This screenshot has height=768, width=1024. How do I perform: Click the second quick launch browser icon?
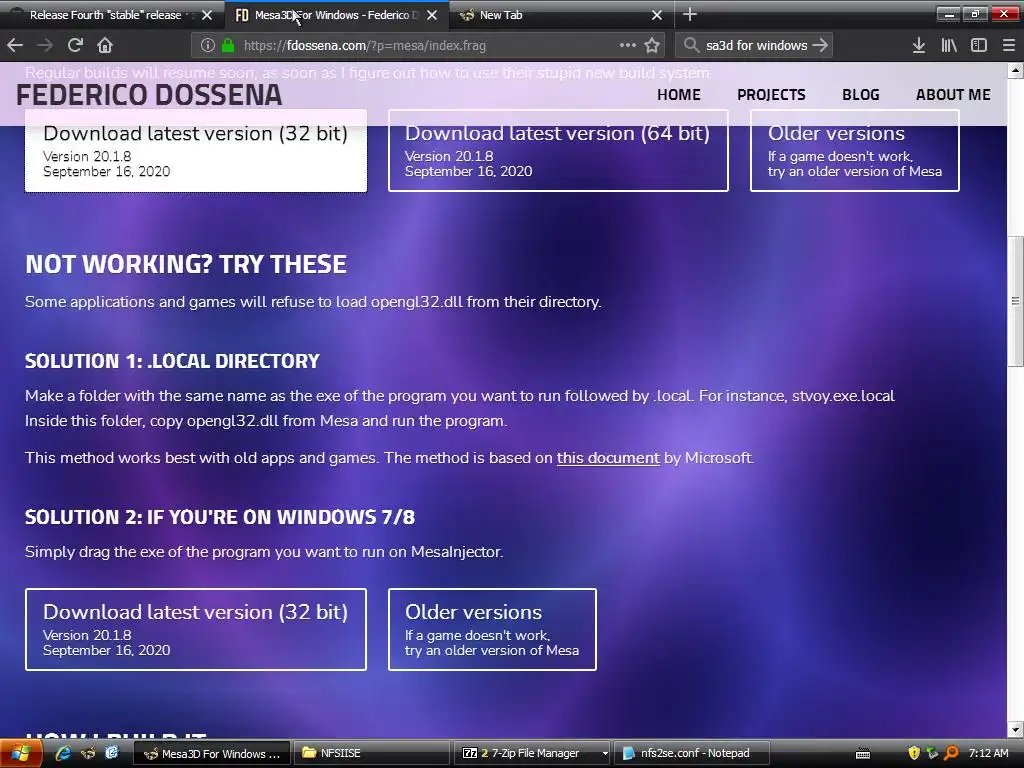coord(88,753)
